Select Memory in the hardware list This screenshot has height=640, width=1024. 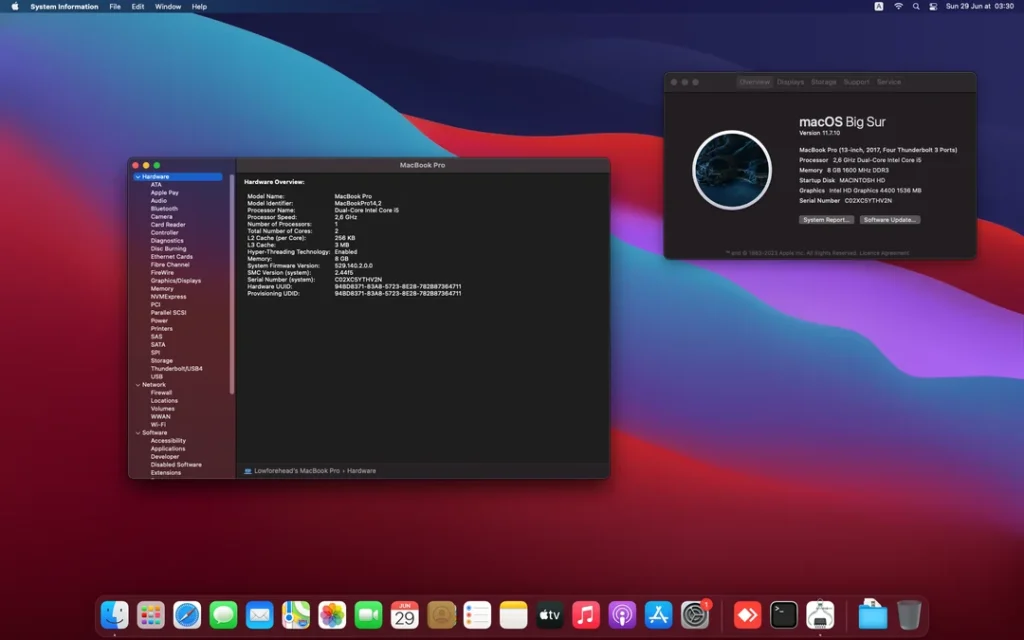[x=162, y=289]
